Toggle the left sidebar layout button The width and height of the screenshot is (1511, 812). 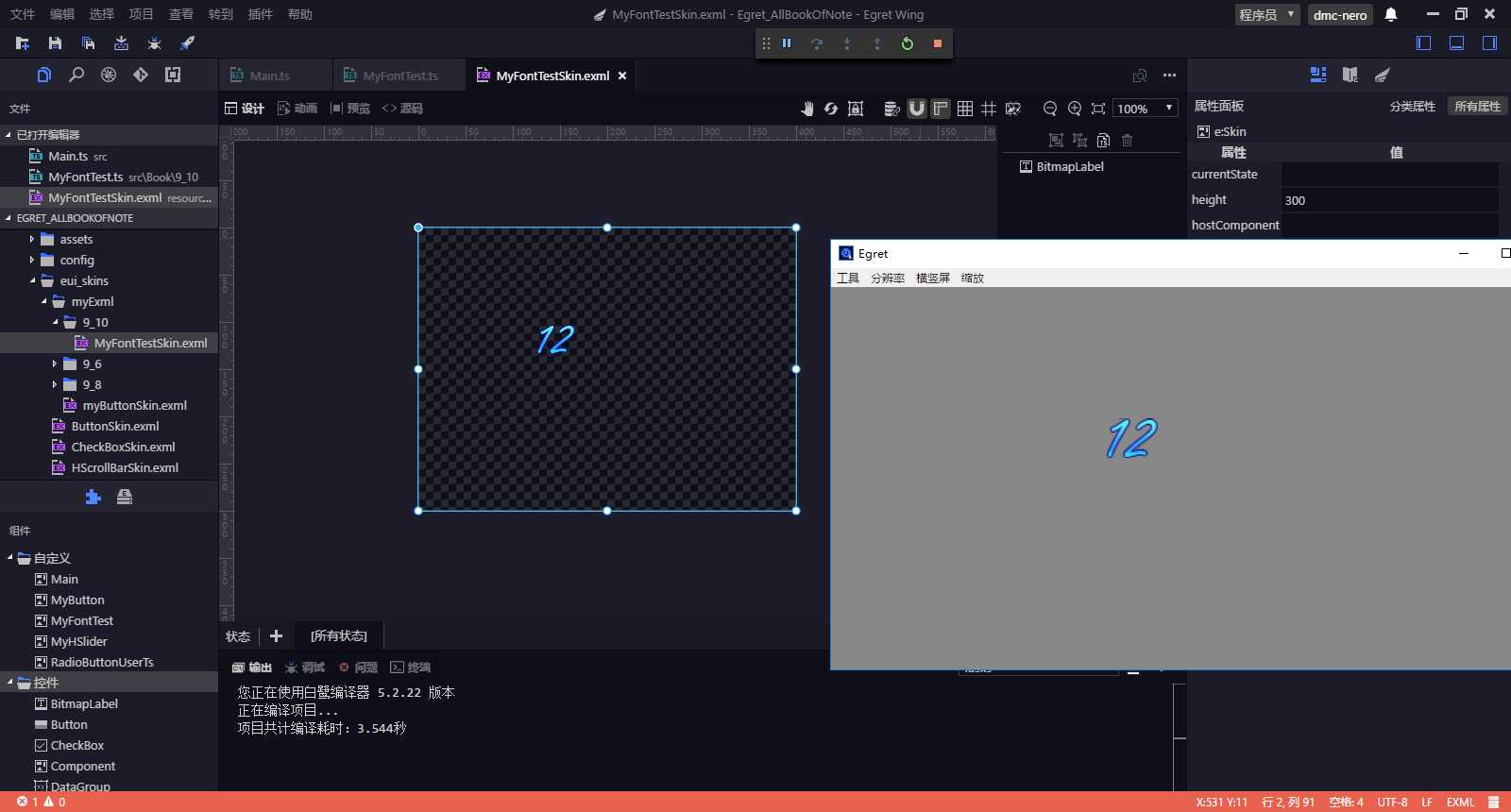[x=1424, y=43]
